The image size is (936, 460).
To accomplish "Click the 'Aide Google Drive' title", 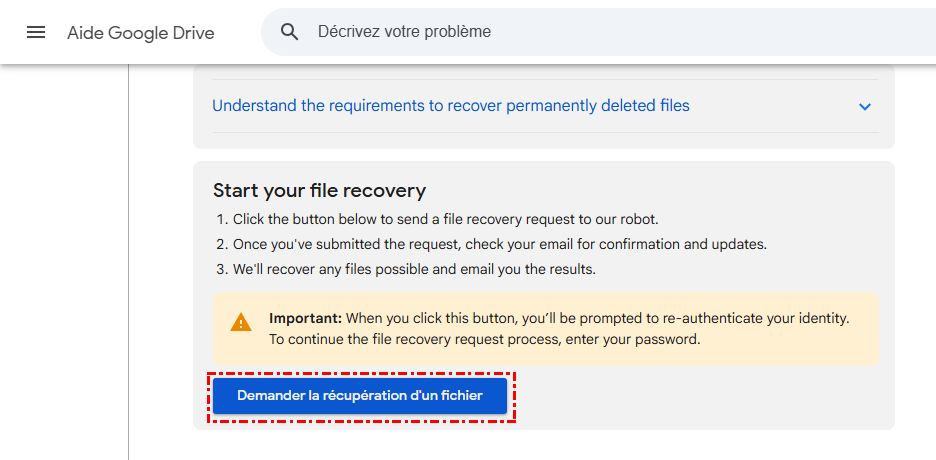I will [x=140, y=33].
